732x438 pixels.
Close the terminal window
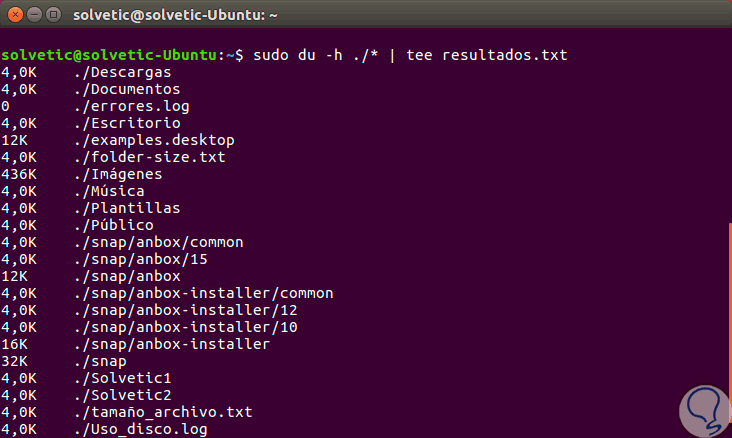tap(14, 15)
